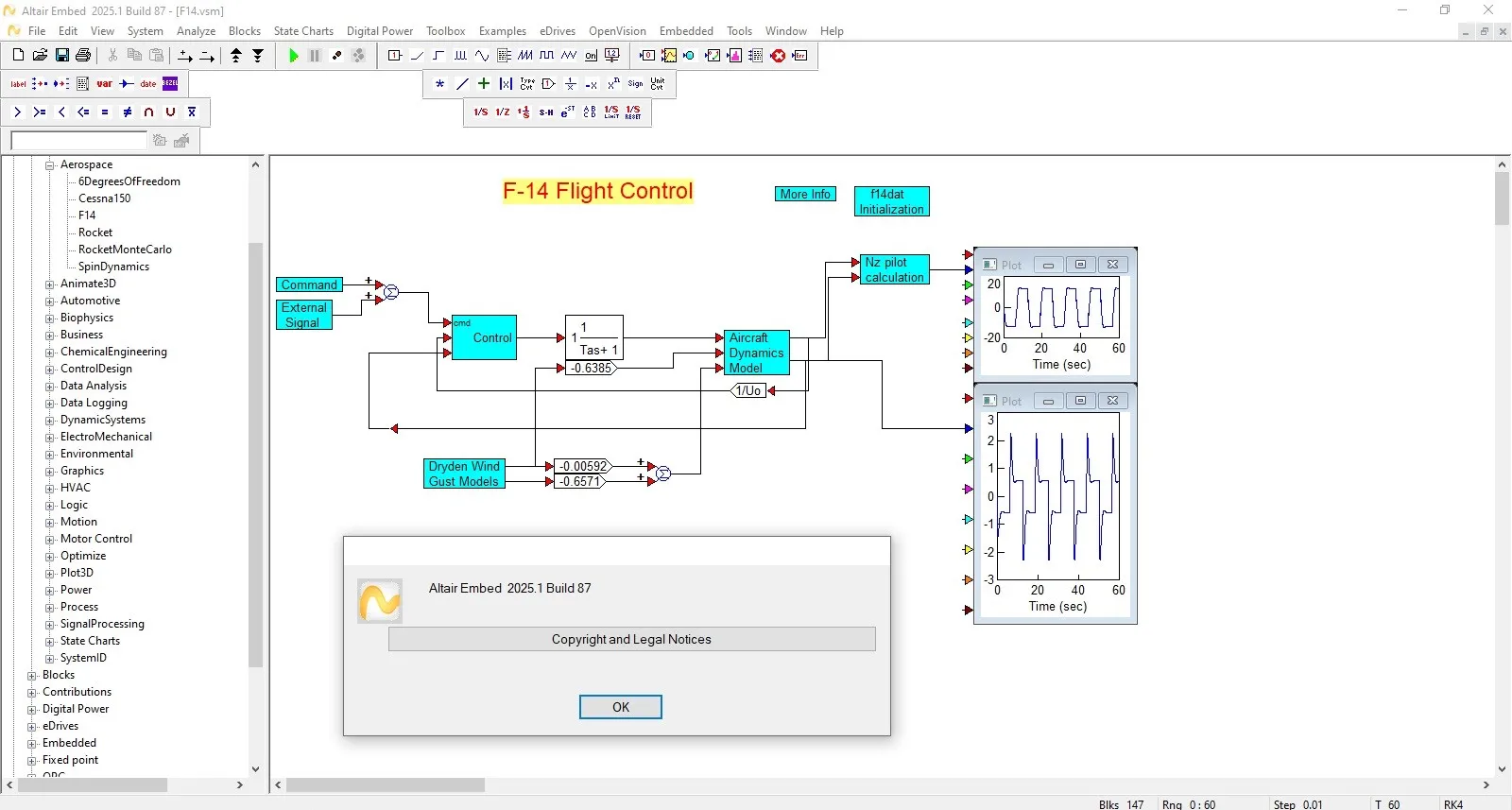The image size is (1512, 810).
Task: Click OK in the About dialog
Action: tap(621, 707)
